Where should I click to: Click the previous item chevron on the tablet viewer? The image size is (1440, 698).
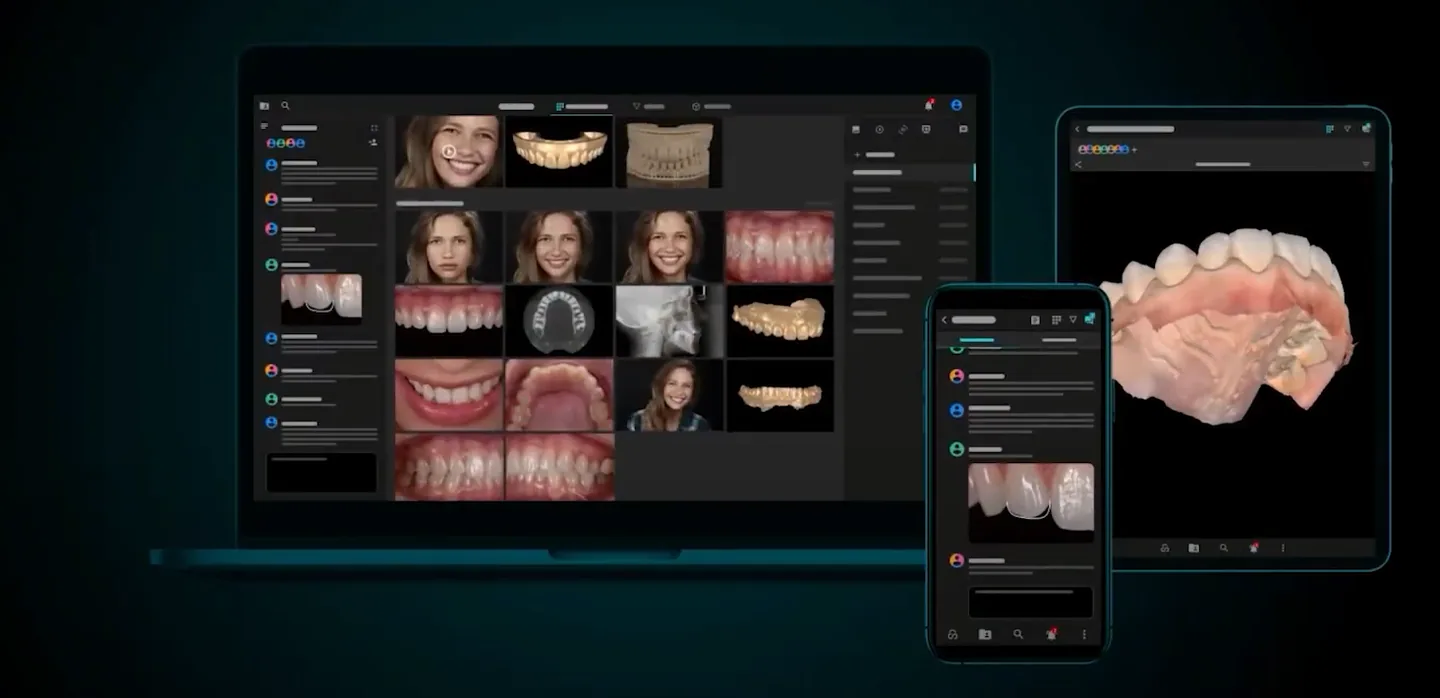pyautogui.click(x=1078, y=164)
